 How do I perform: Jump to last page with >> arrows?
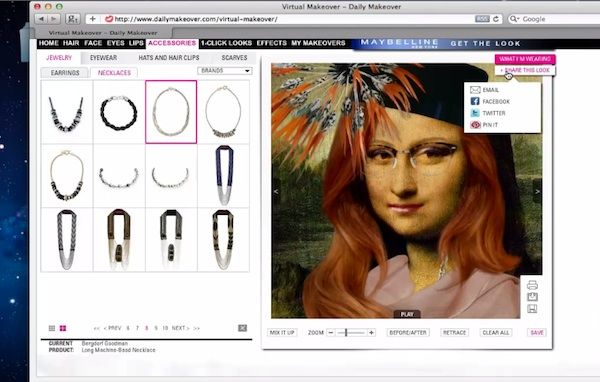point(197,328)
